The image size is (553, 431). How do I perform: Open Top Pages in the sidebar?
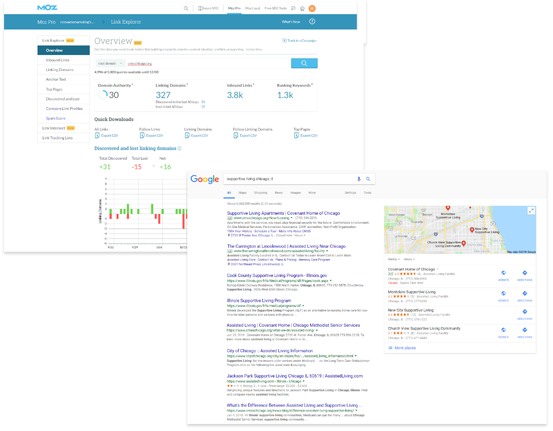(54, 89)
